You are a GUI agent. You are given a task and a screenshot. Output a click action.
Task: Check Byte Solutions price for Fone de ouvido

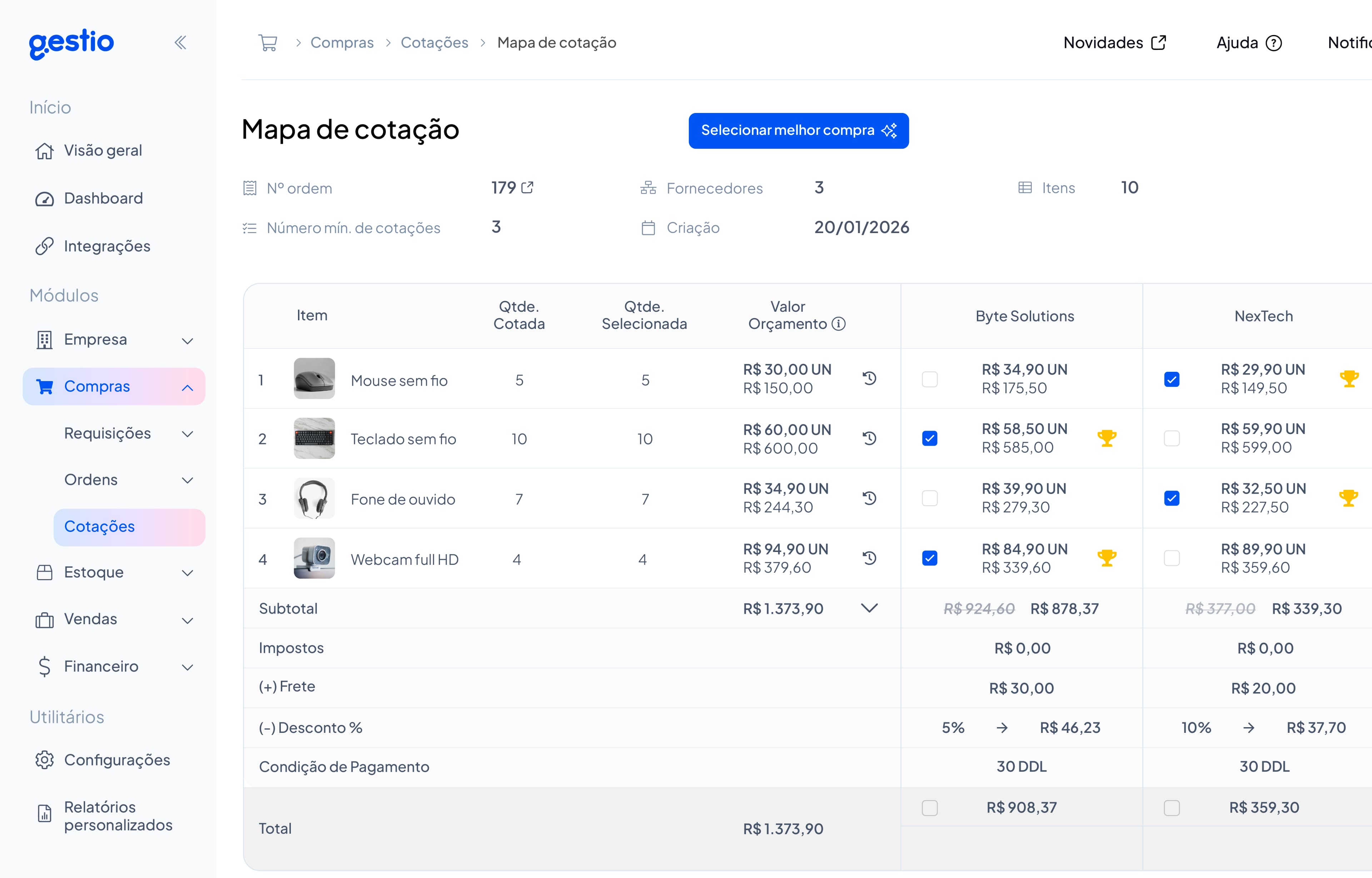coord(930,498)
